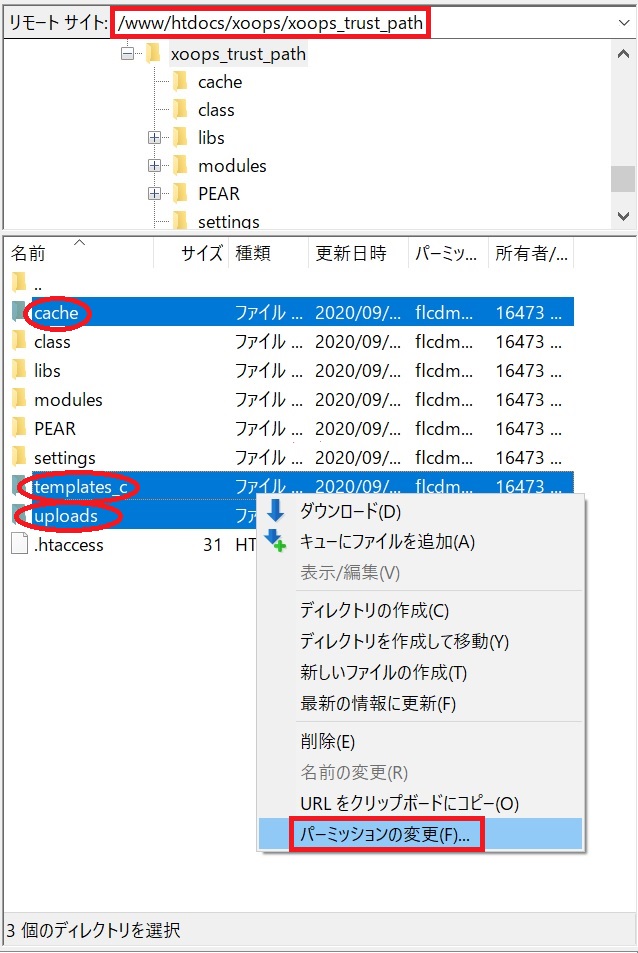Click the modules folder icon in list
The height and width of the screenshot is (953, 638).
[19, 399]
